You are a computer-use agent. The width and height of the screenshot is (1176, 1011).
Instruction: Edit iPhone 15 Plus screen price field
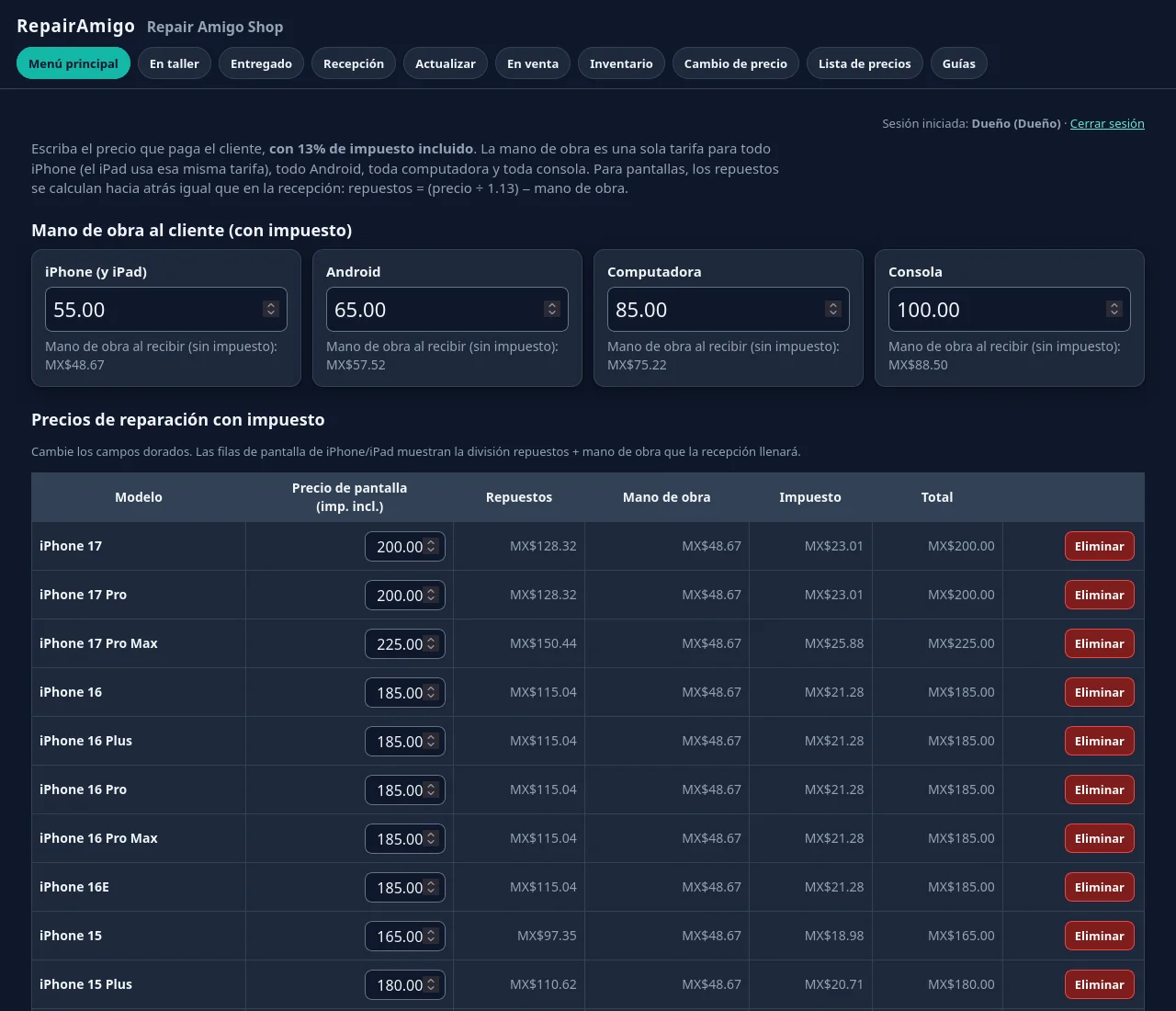(x=405, y=984)
